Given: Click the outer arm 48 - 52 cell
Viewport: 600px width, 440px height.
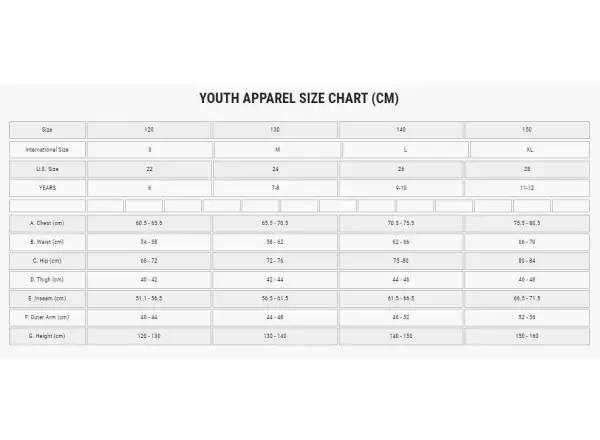Looking at the screenshot, I should coord(401,317).
